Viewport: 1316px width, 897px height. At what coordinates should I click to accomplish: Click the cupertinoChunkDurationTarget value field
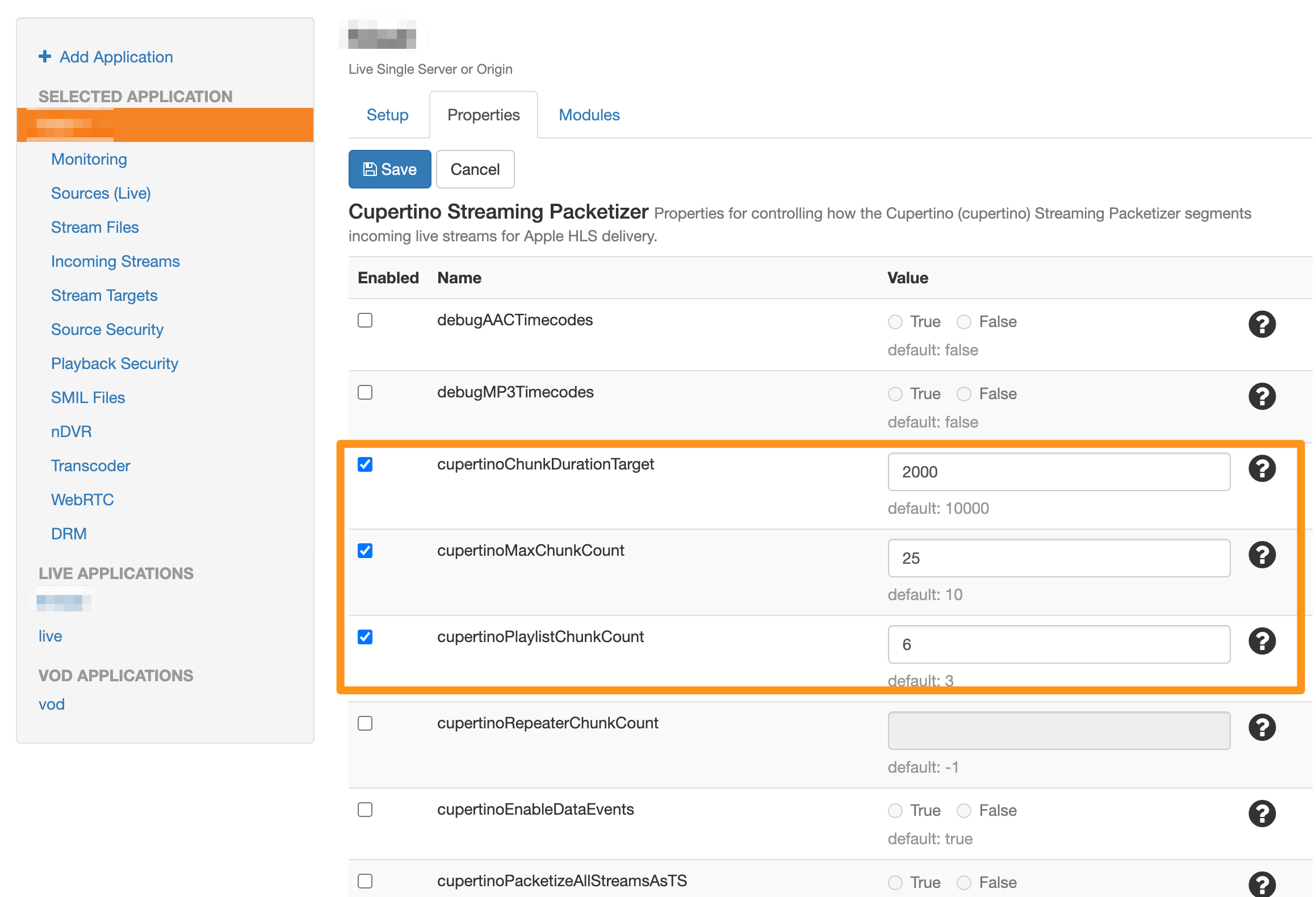click(x=1058, y=472)
